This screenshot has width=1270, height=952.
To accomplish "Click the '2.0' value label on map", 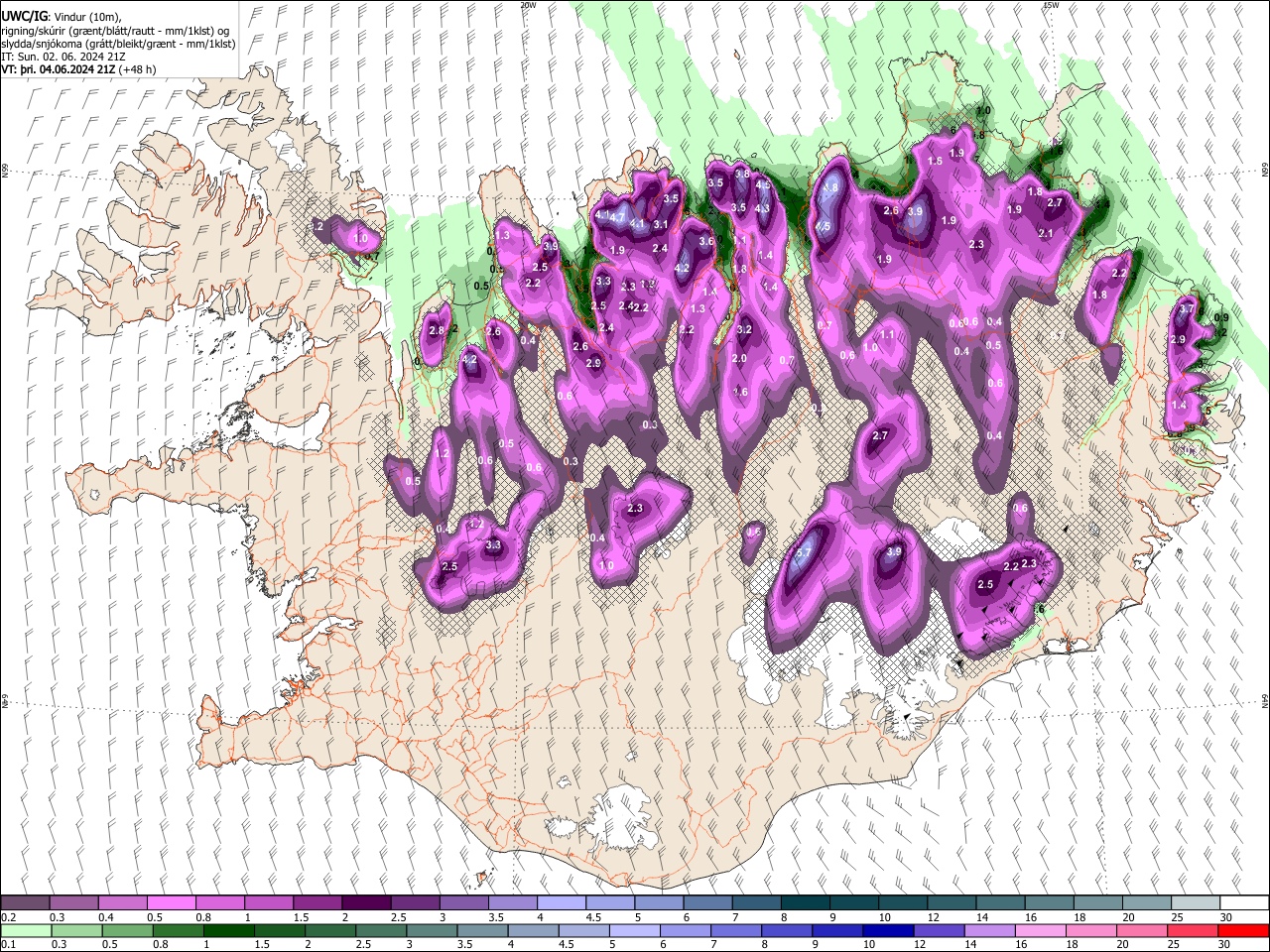I will point(739,358).
